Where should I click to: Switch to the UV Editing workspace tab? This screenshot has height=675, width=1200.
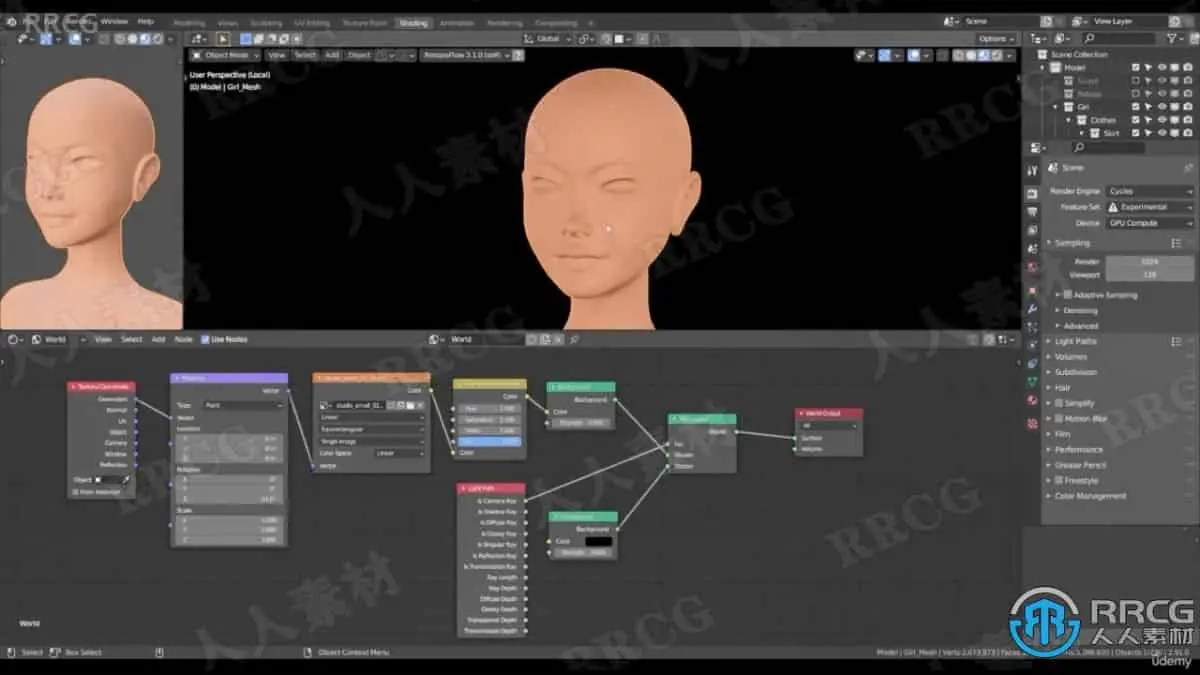click(x=311, y=22)
